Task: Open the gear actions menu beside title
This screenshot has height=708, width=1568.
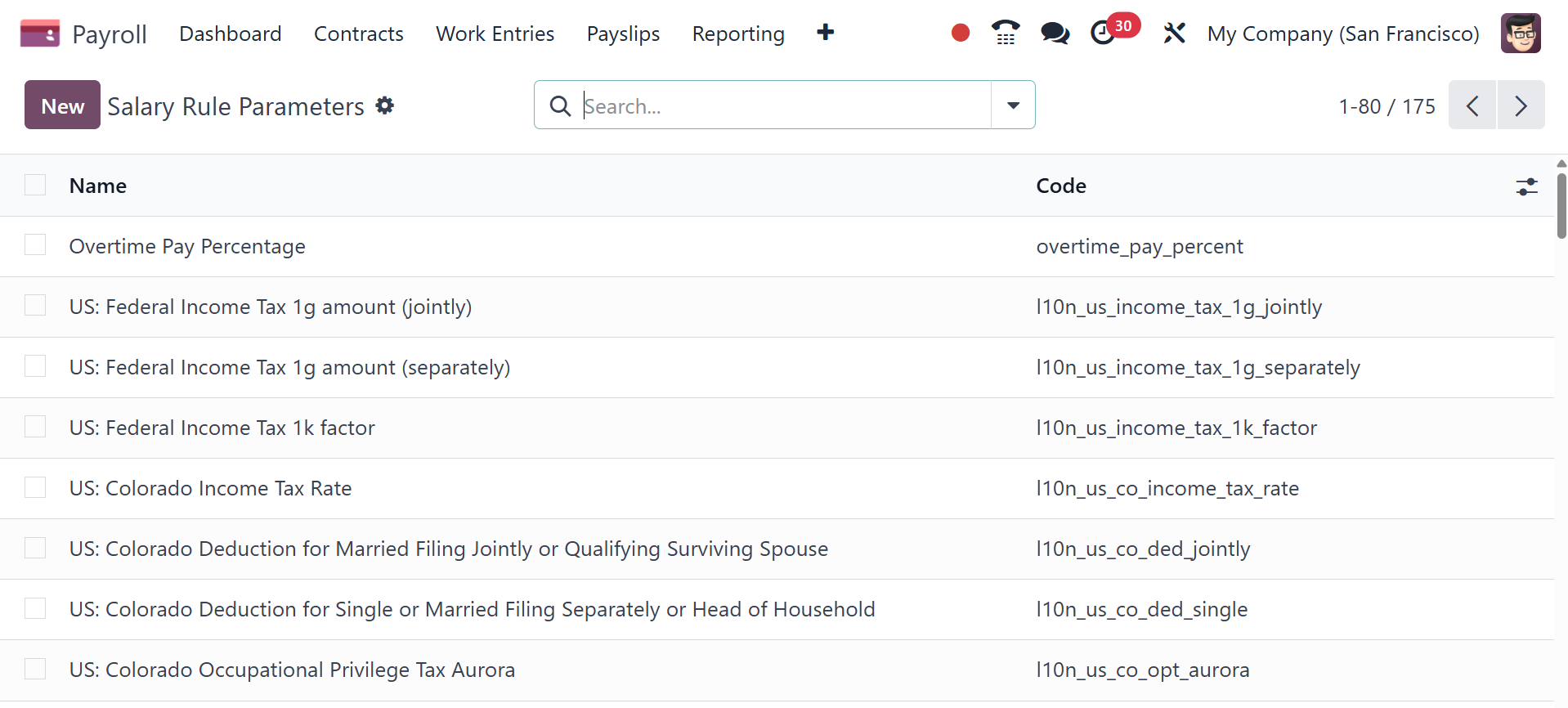Action: pos(384,105)
